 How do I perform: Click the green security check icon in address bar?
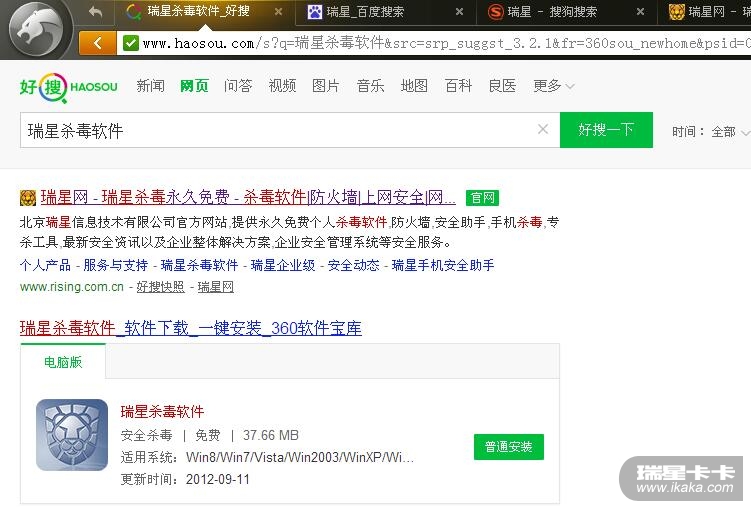130,43
